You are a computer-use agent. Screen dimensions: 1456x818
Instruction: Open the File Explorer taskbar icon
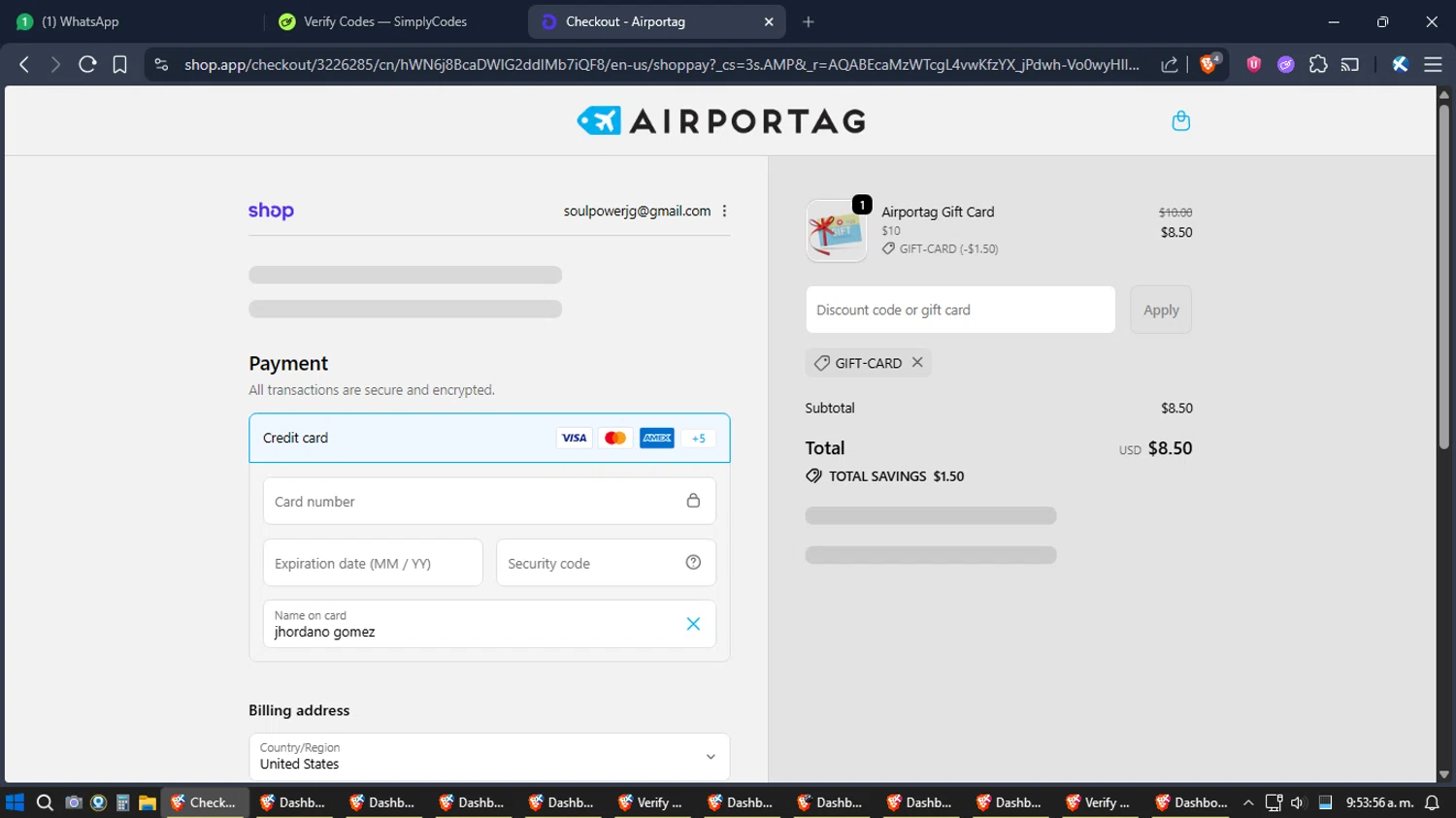point(148,802)
